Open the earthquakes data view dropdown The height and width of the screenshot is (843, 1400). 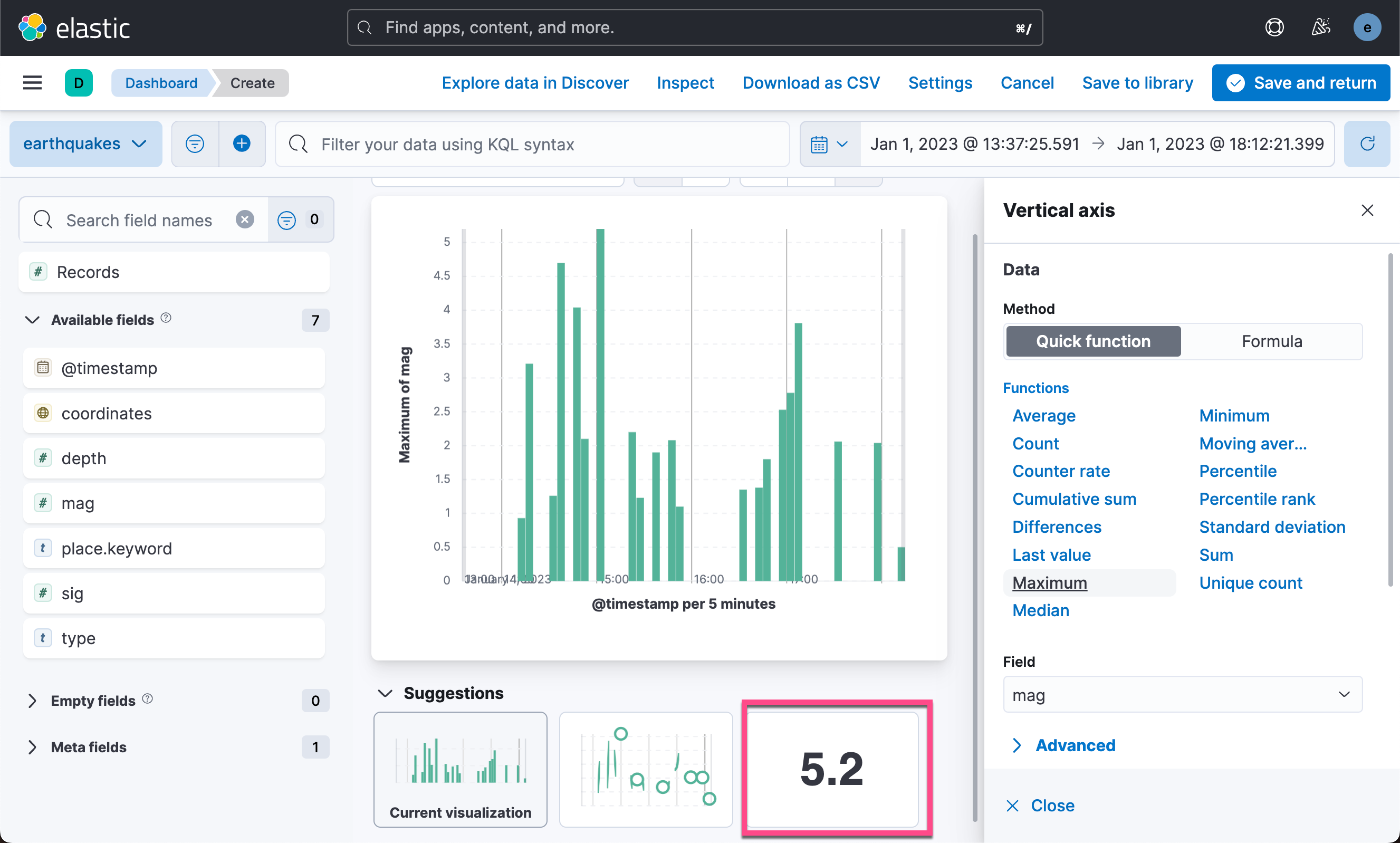click(x=85, y=143)
